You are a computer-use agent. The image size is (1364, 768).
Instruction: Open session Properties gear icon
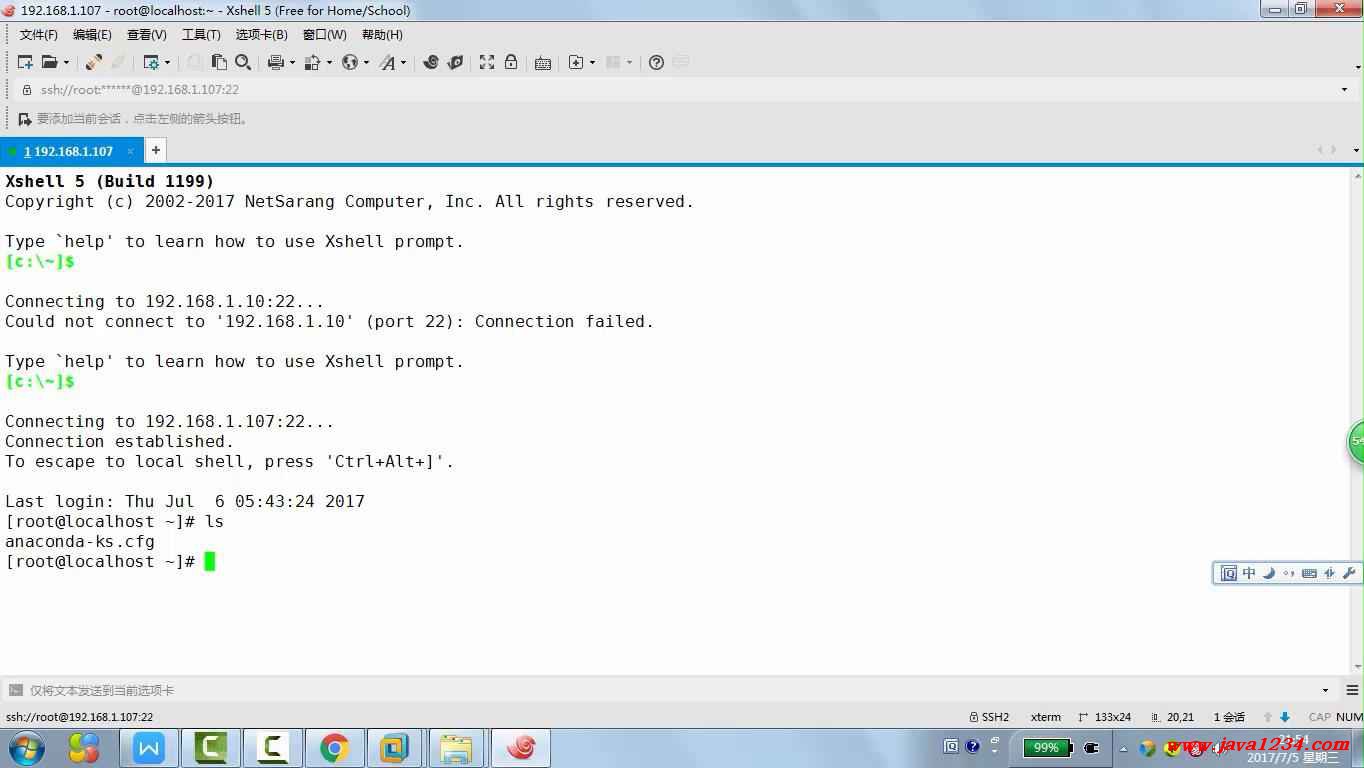[x=151, y=62]
